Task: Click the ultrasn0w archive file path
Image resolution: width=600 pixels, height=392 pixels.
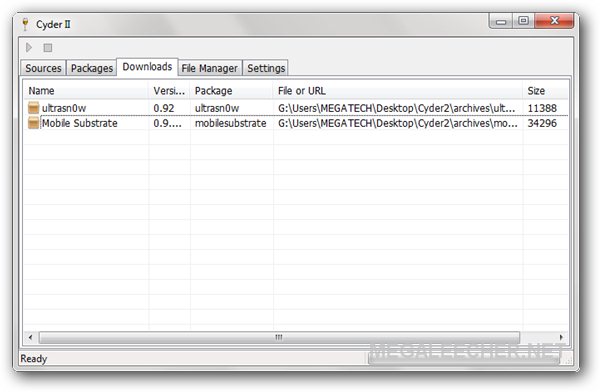Action: 396,108
